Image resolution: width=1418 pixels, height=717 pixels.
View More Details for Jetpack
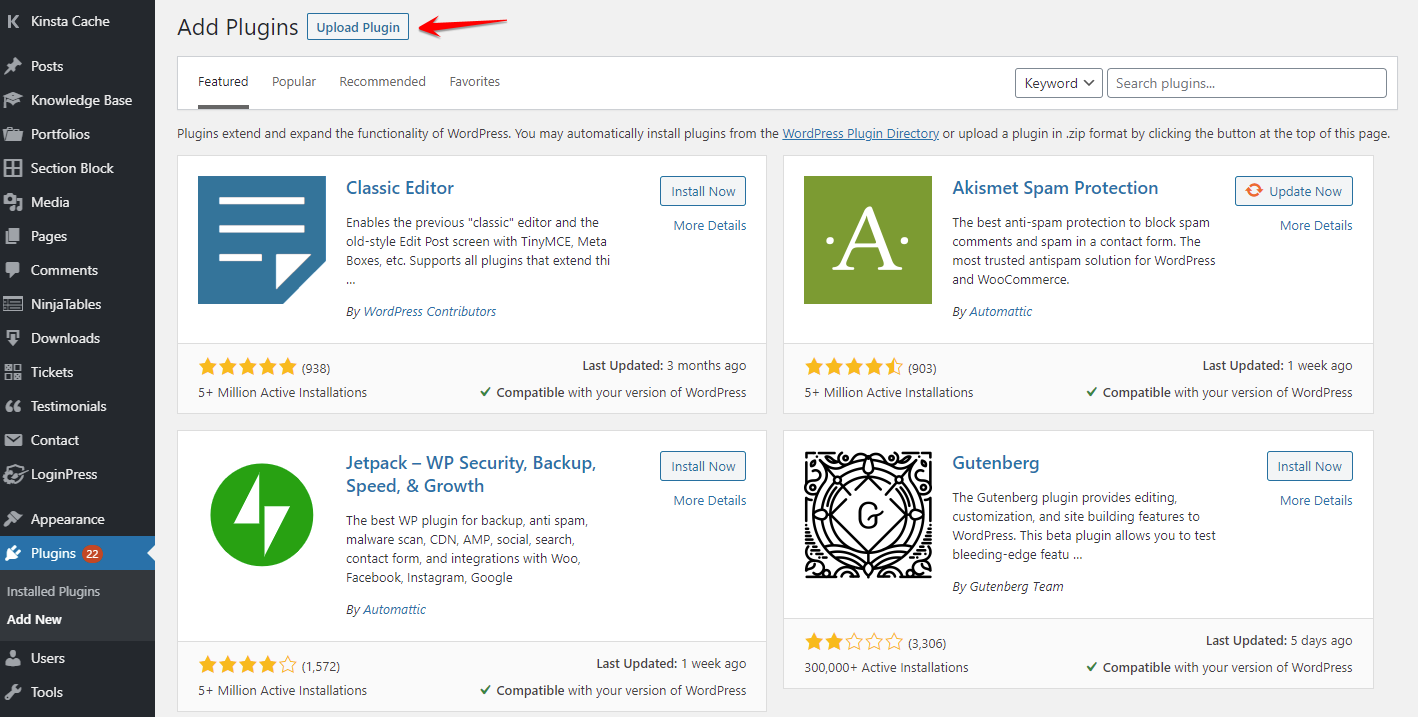pos(710,500)
